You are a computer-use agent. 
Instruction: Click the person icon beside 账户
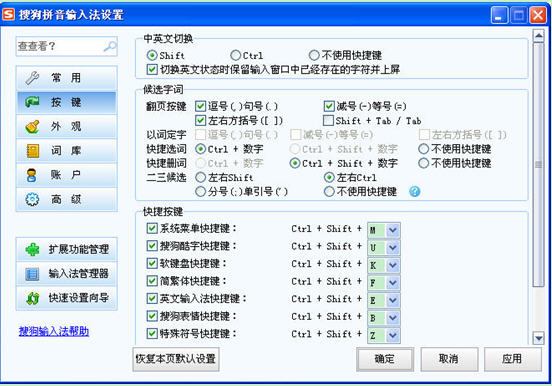pos(32,175)
